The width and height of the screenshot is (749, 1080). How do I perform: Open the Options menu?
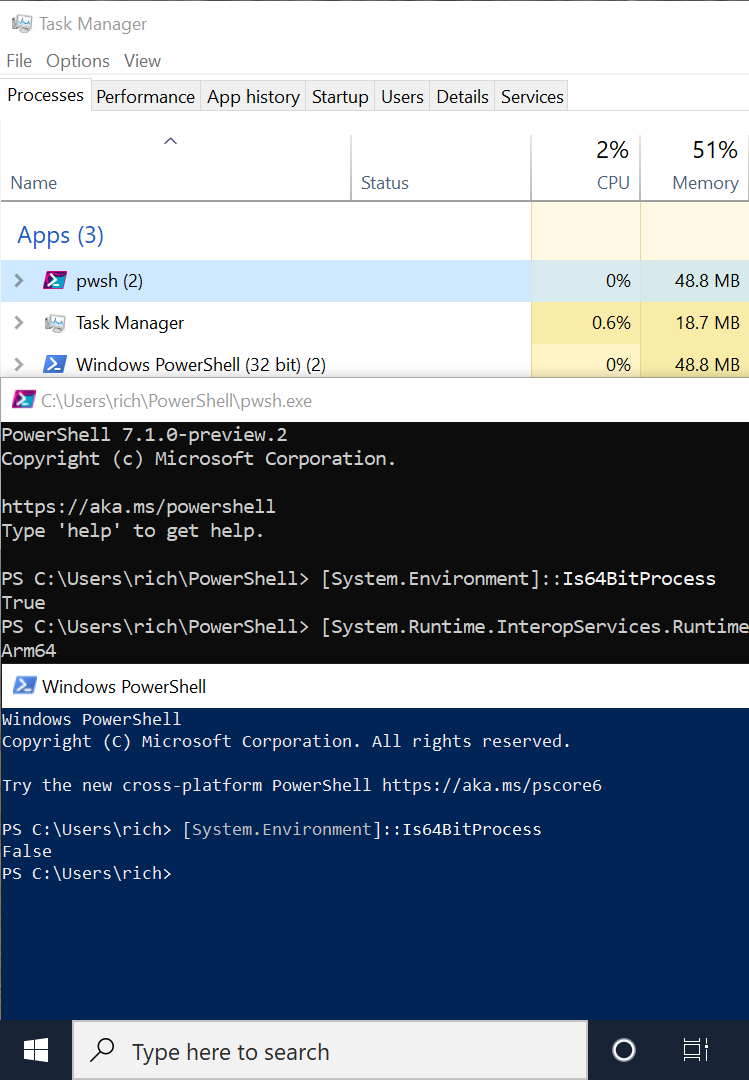[x=78, y=61]
